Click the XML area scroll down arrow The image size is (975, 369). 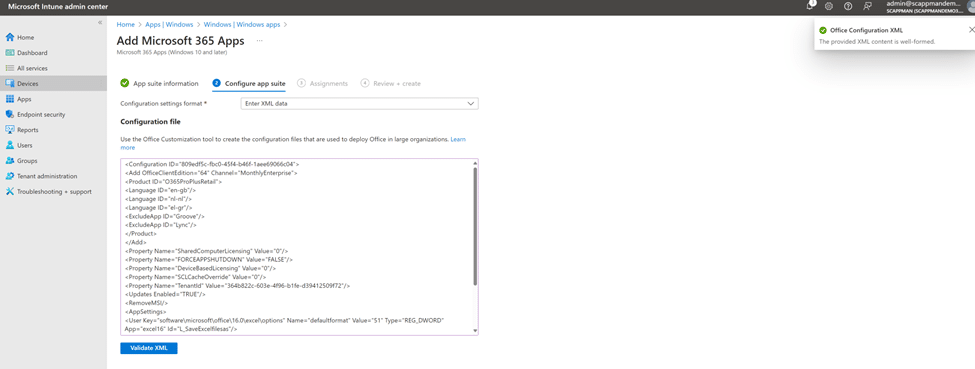click(475, 330)
